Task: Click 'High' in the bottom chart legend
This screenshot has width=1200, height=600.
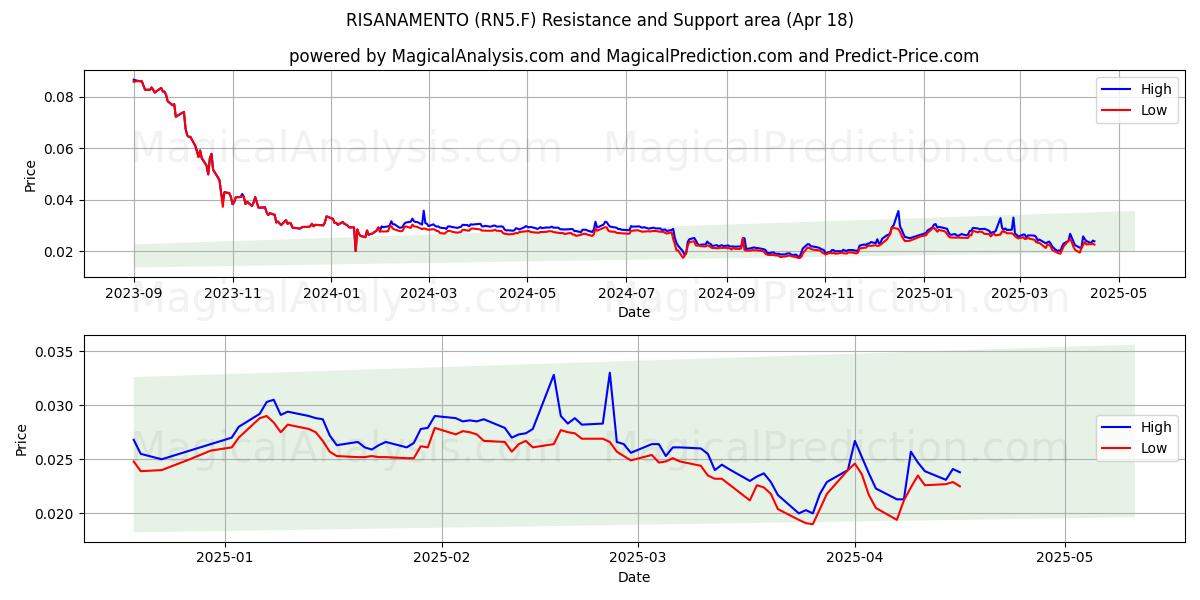Action: (1156, 427)
